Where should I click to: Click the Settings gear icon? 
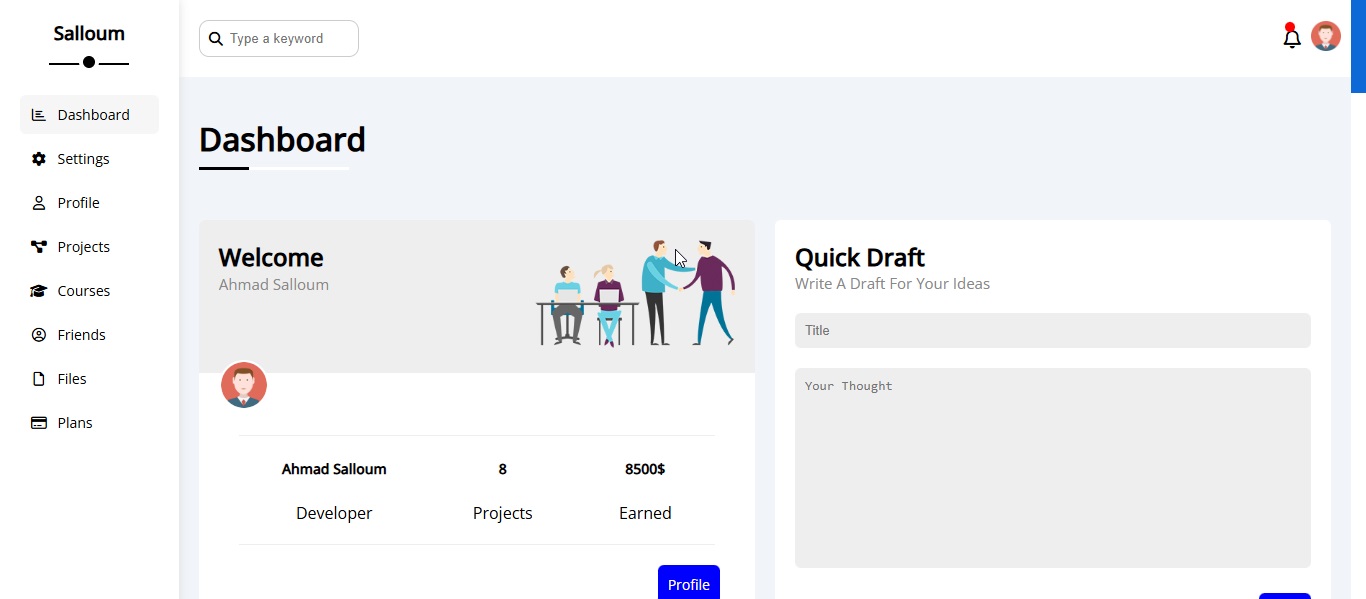click(x=39, y=159)
